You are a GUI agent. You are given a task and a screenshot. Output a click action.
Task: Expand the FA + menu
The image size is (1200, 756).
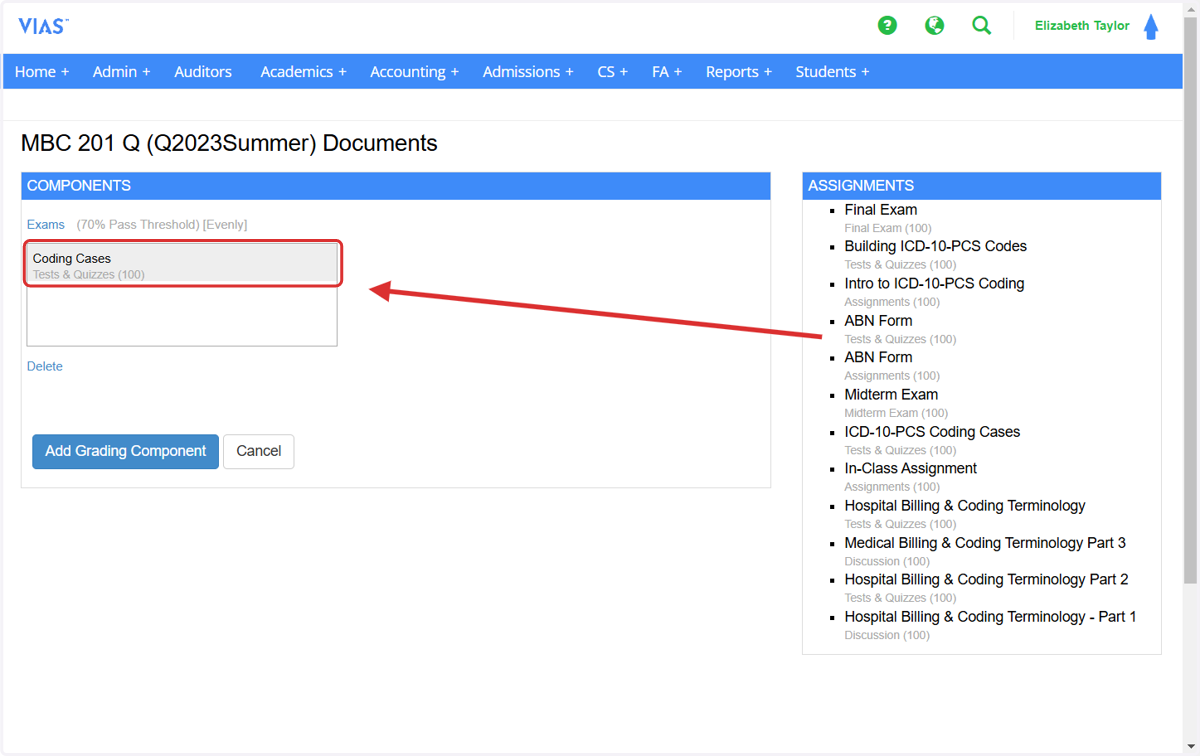tap(667, 72)
